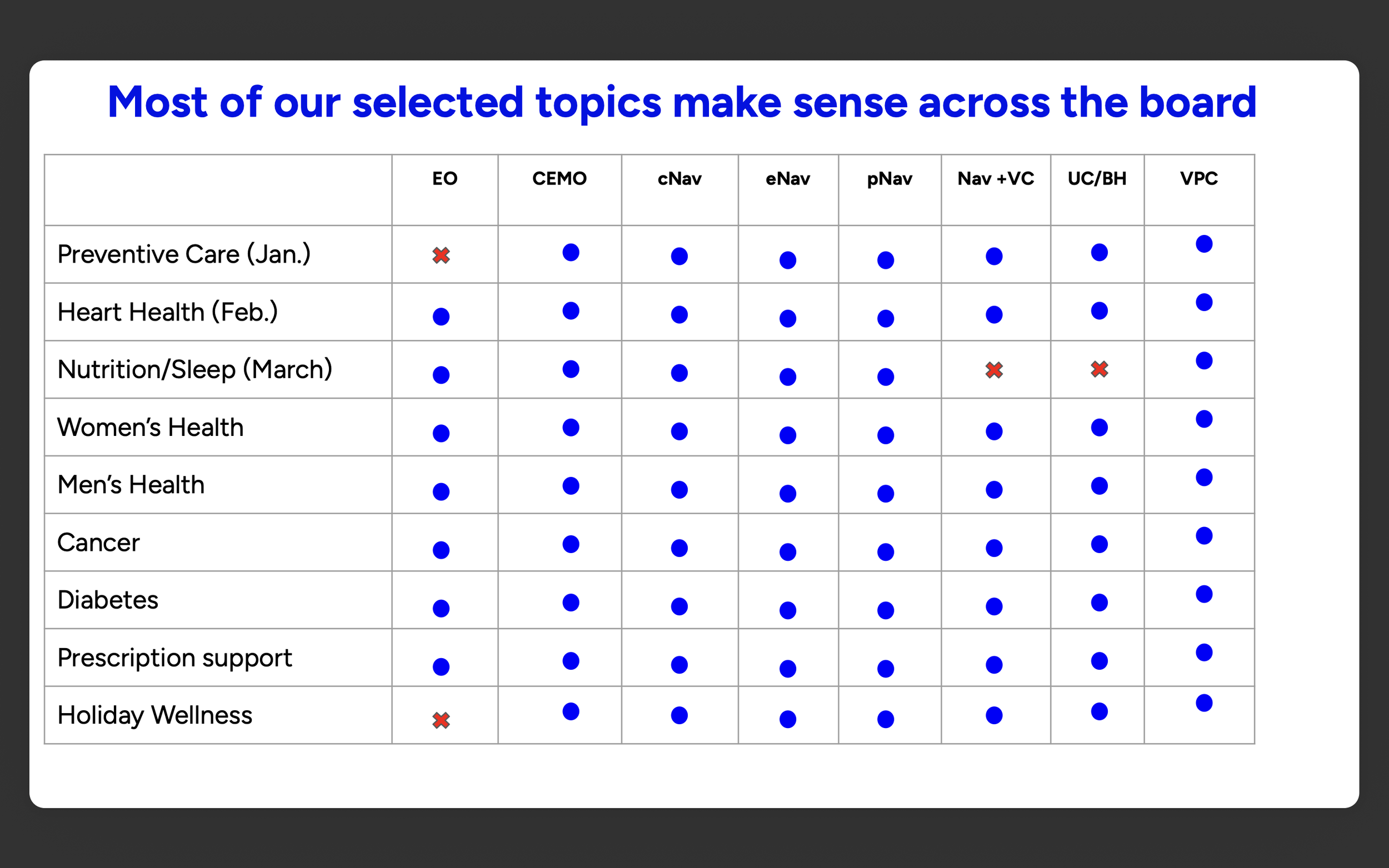
Task: Click the blue dot for Prescription support under pNav
Action: [886, 669]
